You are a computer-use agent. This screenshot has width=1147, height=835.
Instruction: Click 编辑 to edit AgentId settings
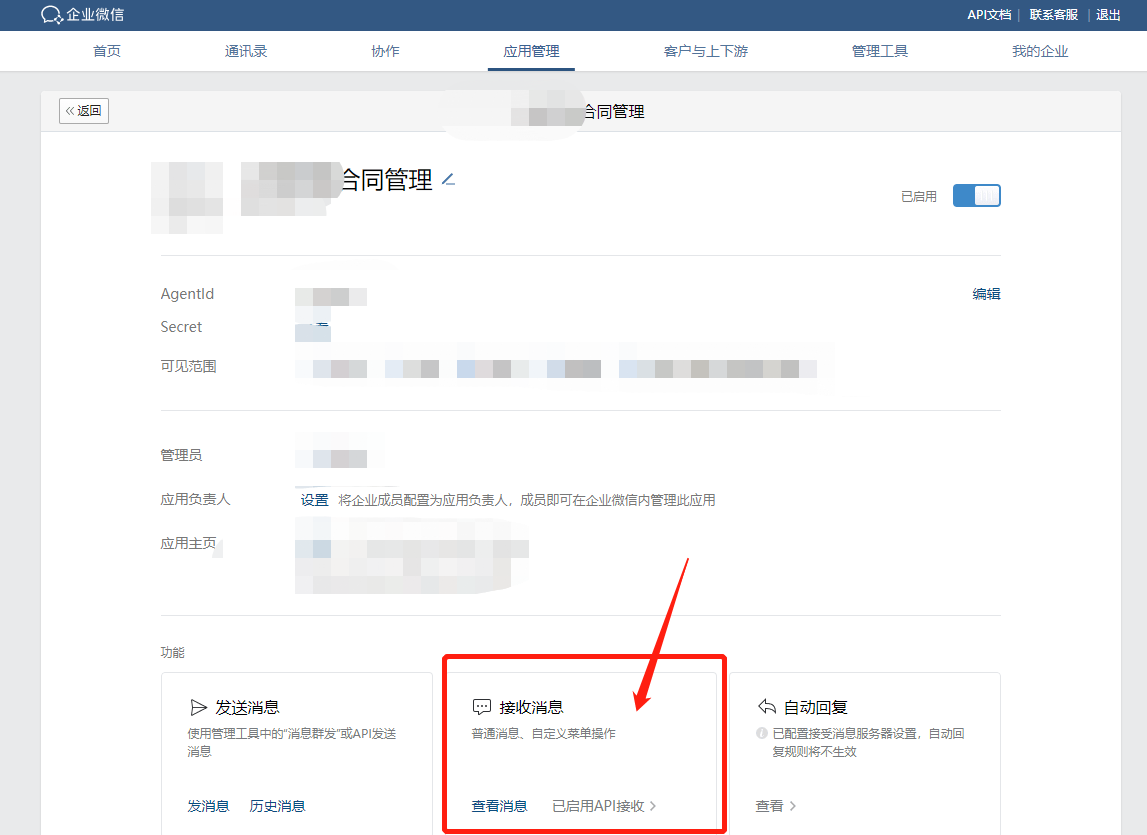[986, 293]
